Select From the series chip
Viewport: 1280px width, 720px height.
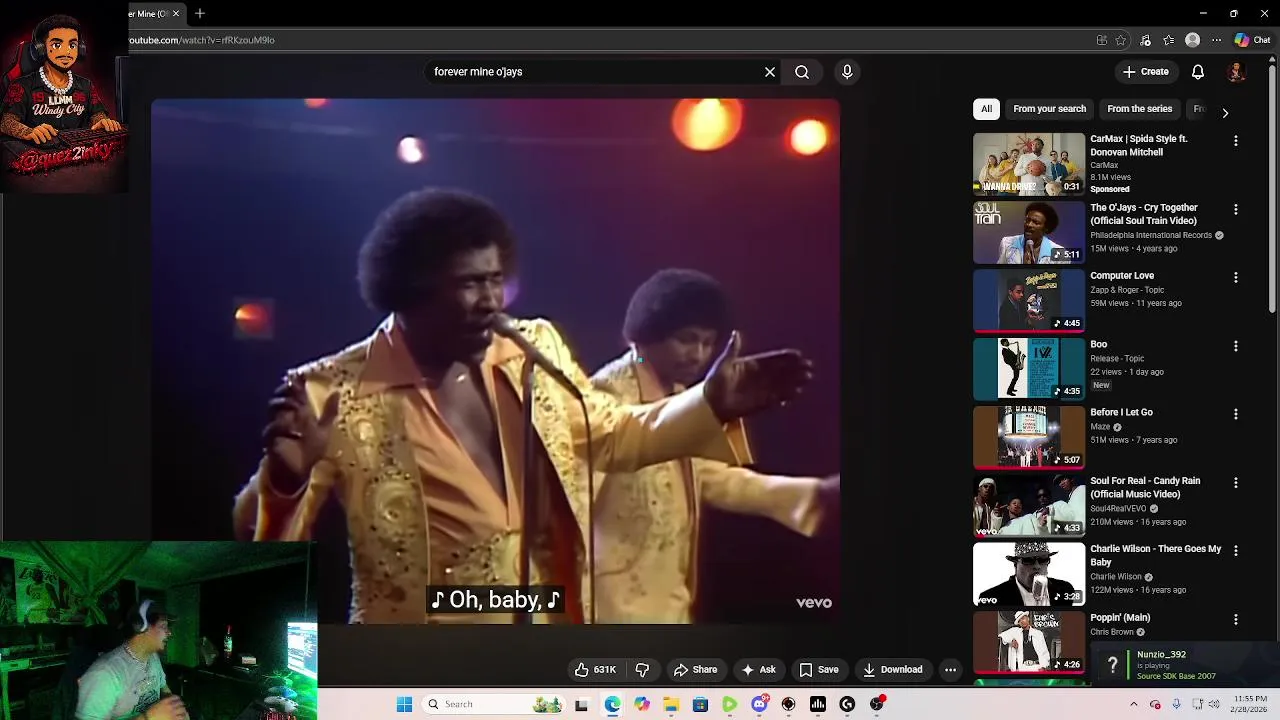[1139, 109]
